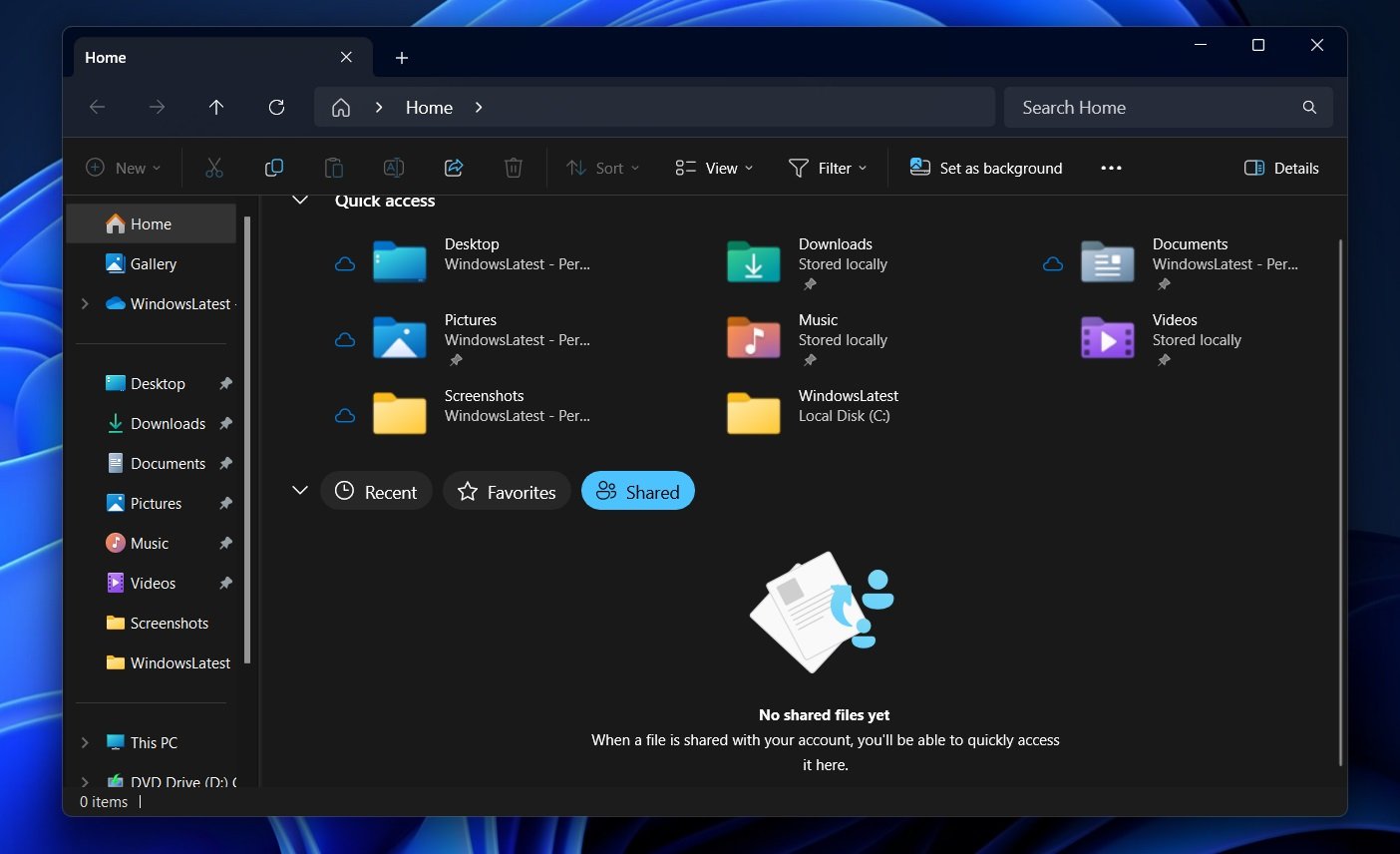Toggle the Details pane
Viewport: 1400px width, 854px height.
tap(1281, 168)
